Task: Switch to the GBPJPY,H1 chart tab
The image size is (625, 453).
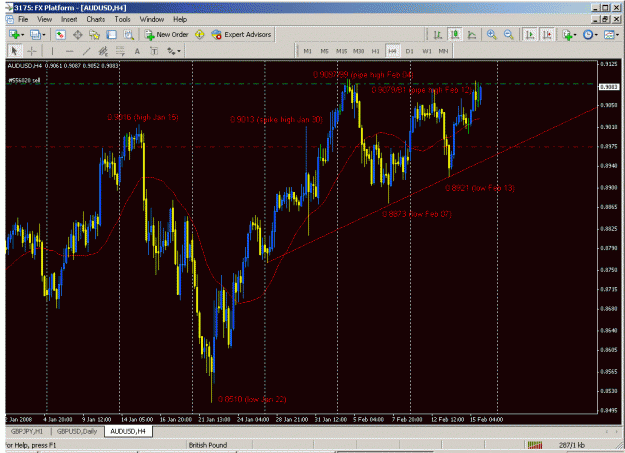Action: point(27,431)
